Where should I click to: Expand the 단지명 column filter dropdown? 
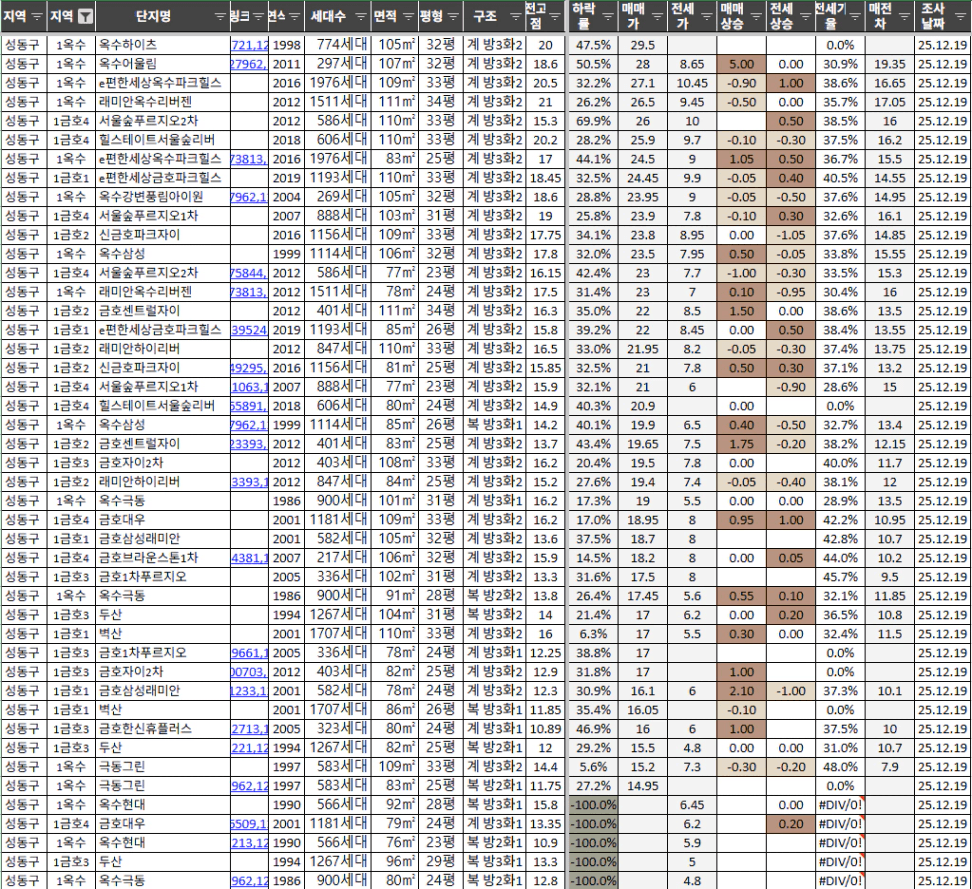[x=220, y=17]
